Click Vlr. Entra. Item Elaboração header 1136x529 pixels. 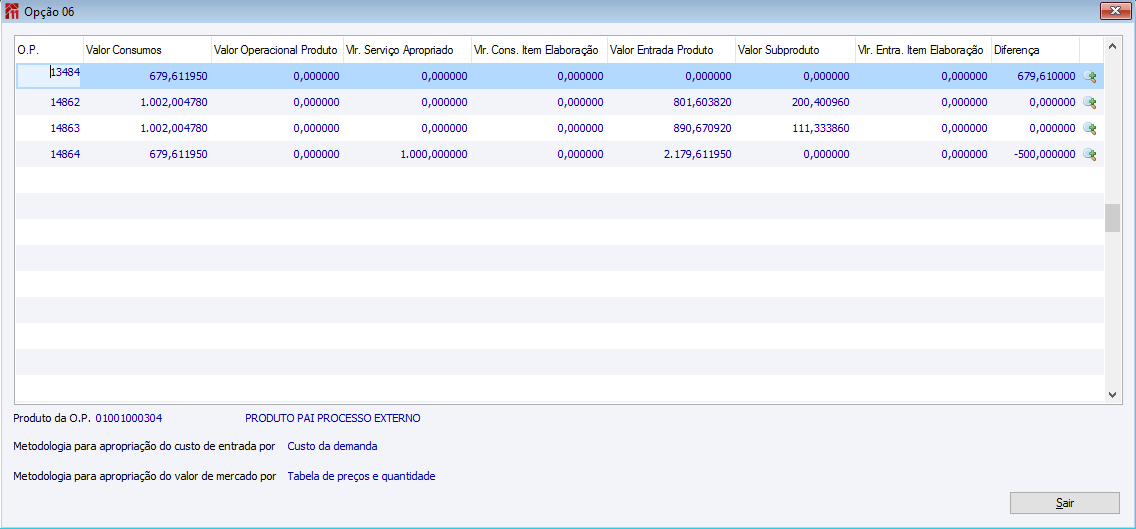923,50
